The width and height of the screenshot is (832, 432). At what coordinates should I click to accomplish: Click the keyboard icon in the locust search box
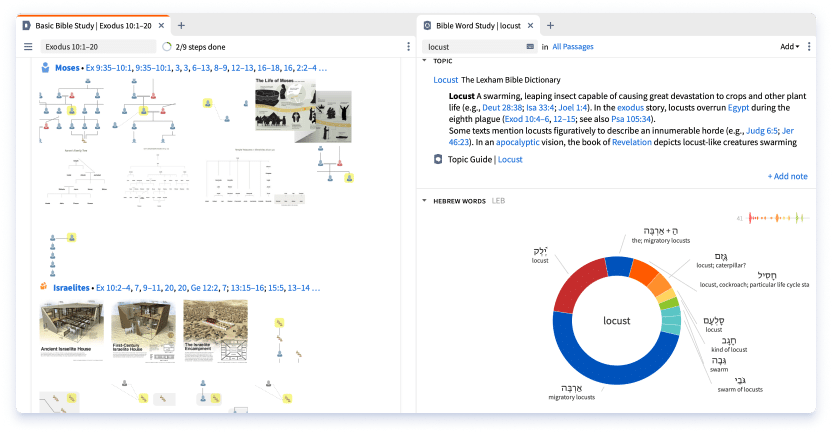[529, 47]
